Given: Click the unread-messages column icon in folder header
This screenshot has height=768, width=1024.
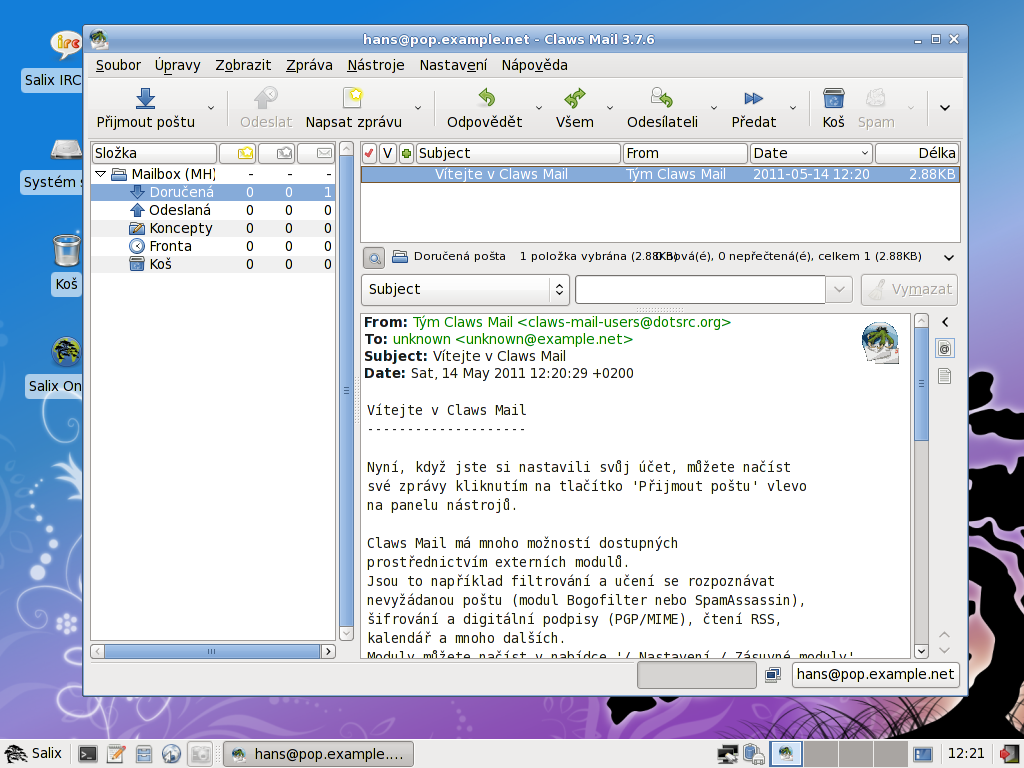Looking at the screenshot, I should pyautogui.click(x=285, y=153).
